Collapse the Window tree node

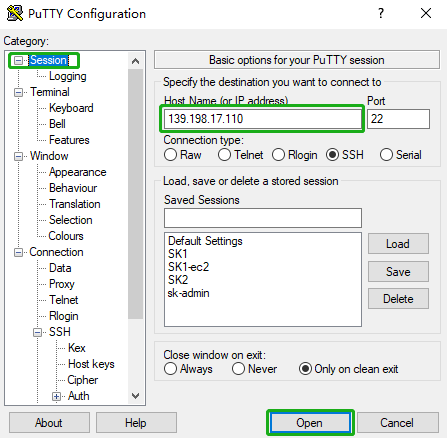18,156
